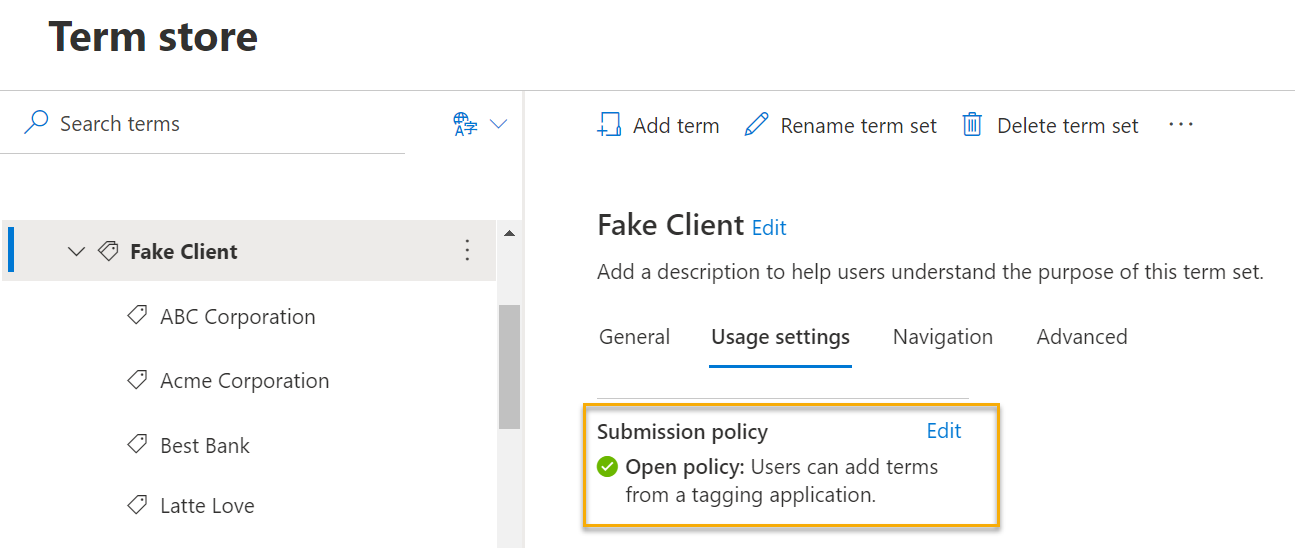Click into the Search terms field

click(x=230, y=124)
